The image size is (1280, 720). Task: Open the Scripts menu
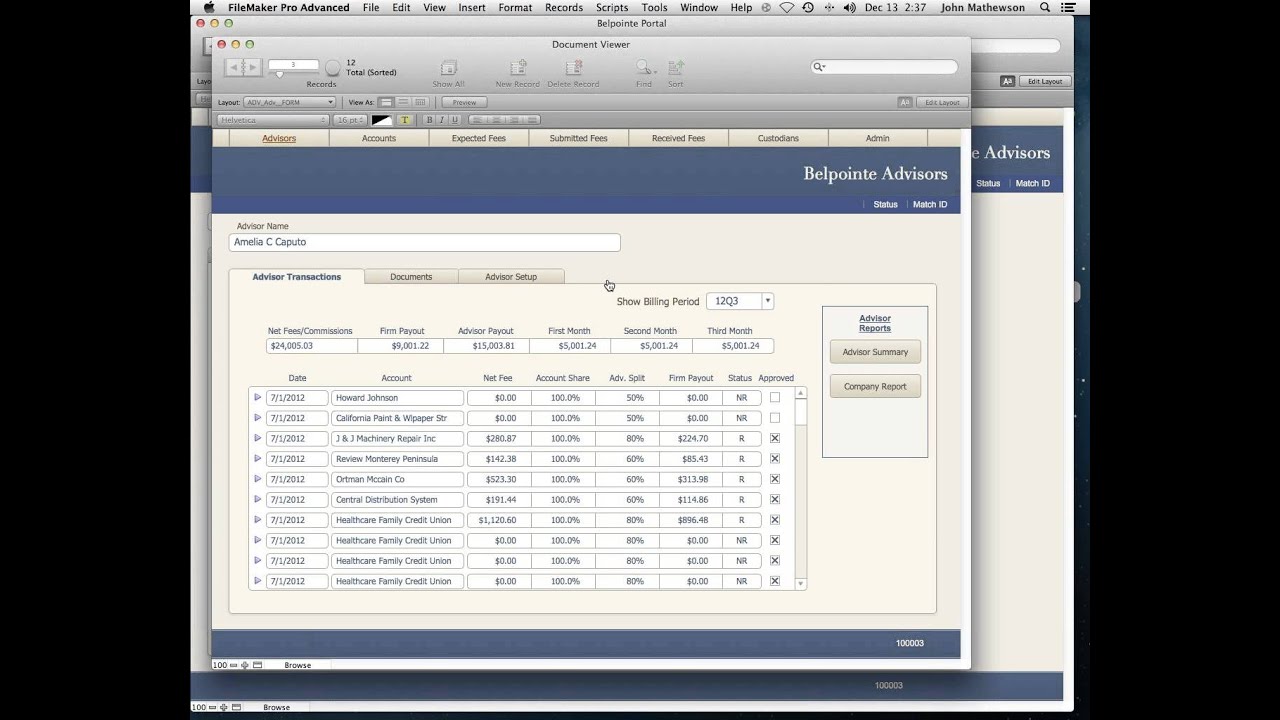612,7
